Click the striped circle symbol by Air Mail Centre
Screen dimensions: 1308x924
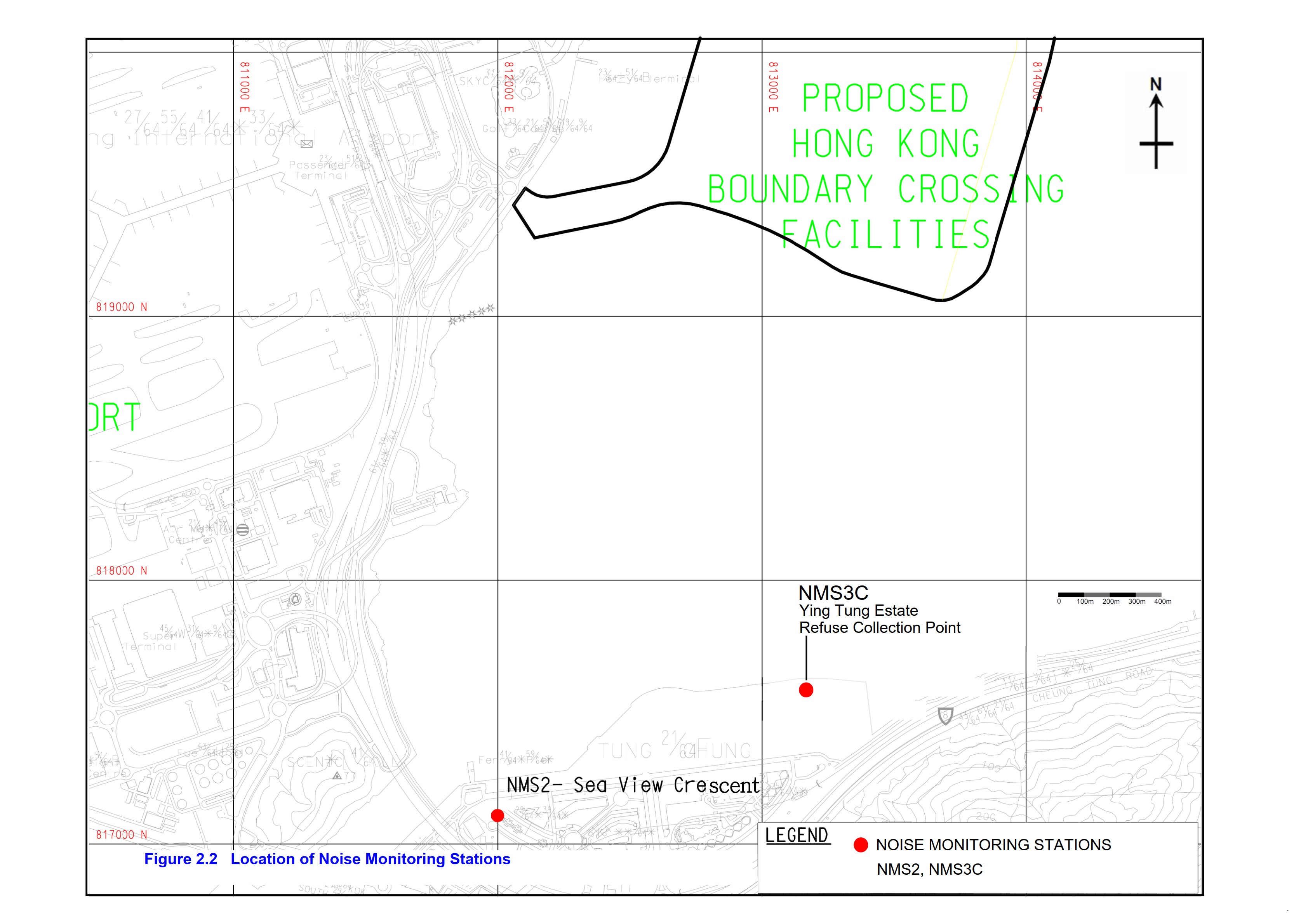243,530
